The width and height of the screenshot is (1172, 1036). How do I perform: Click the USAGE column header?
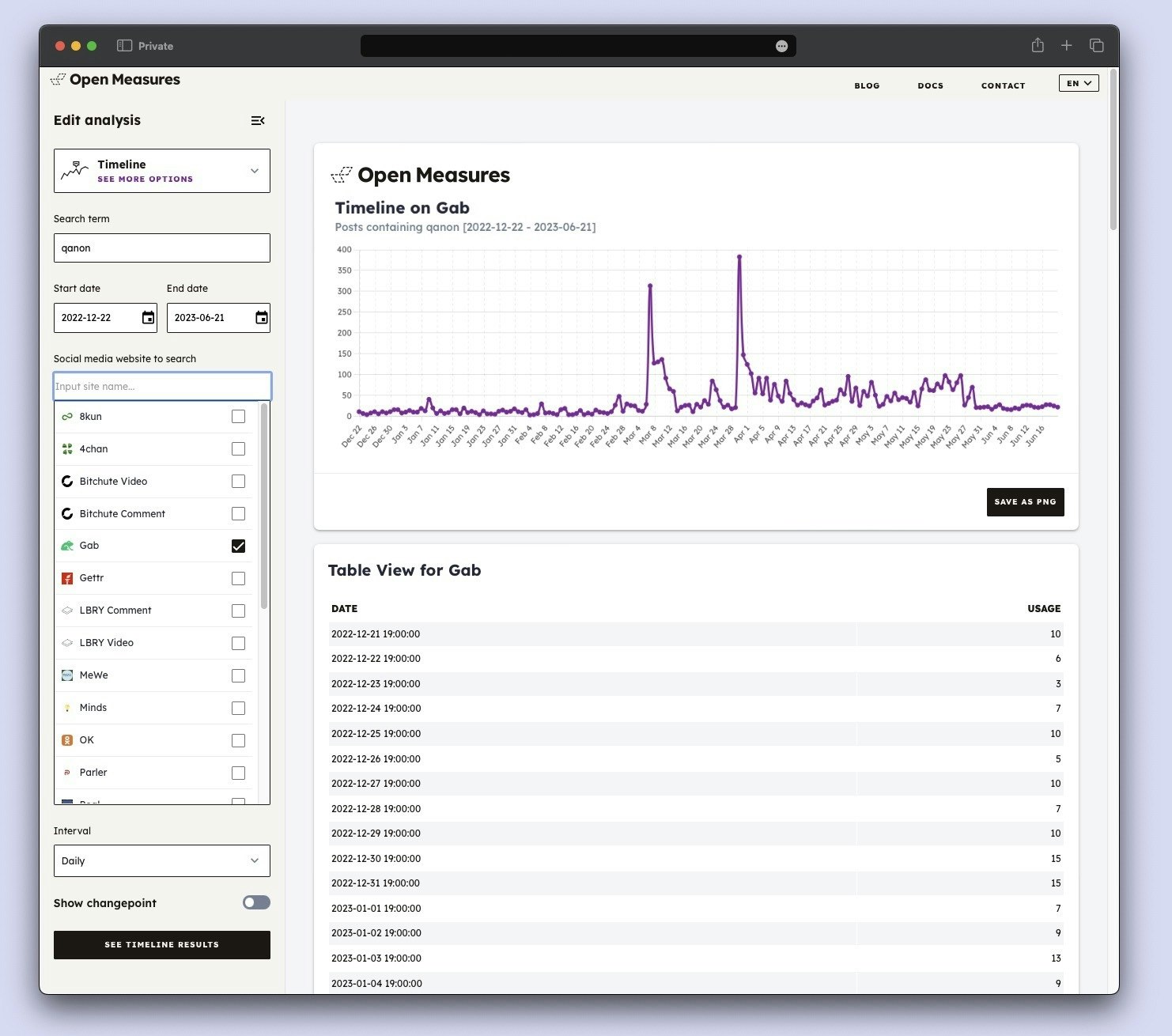click(1044, 609)
